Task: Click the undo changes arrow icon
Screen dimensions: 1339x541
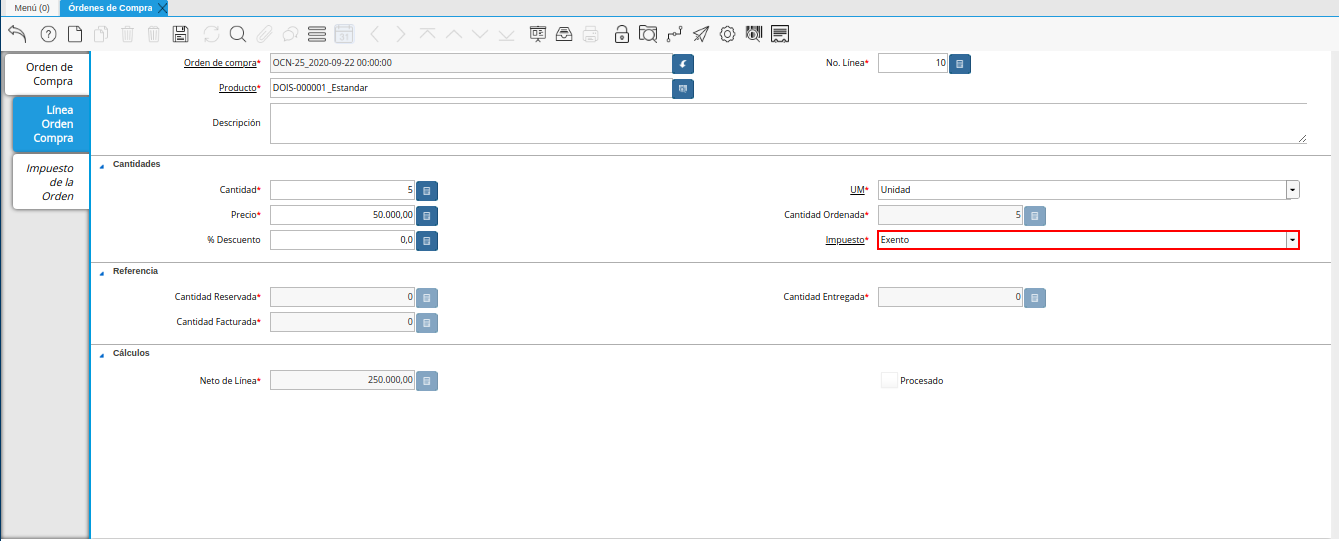Action: 17,34
